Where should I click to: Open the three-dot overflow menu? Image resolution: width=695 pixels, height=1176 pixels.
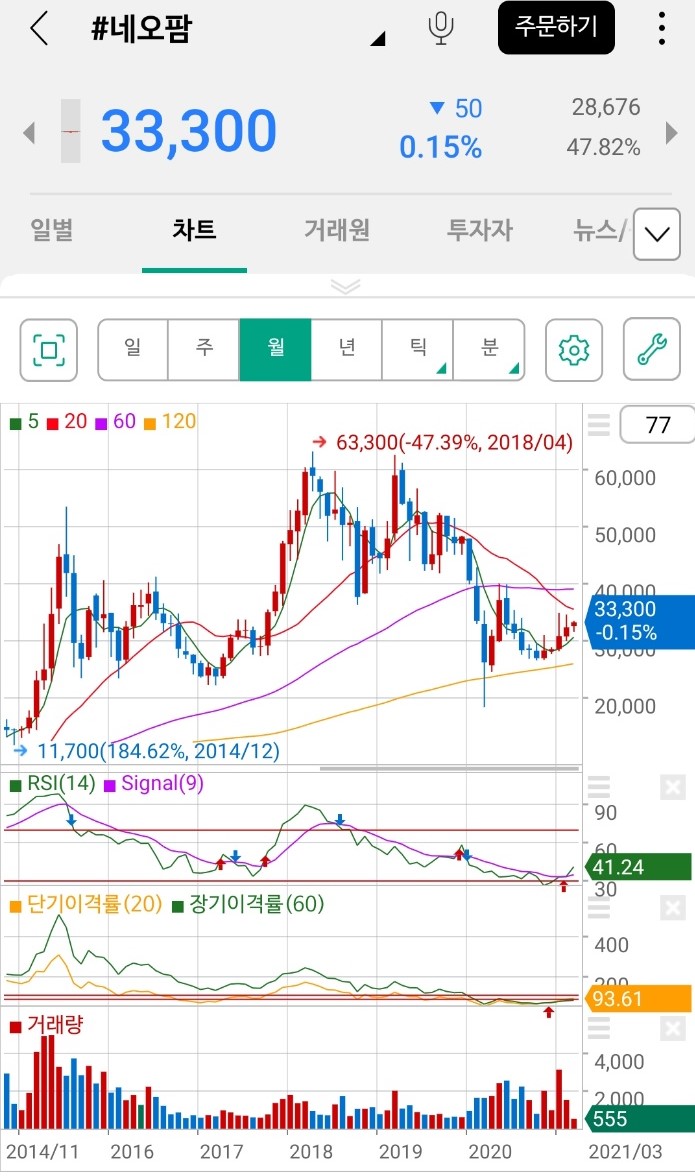(x=661, y=28)
